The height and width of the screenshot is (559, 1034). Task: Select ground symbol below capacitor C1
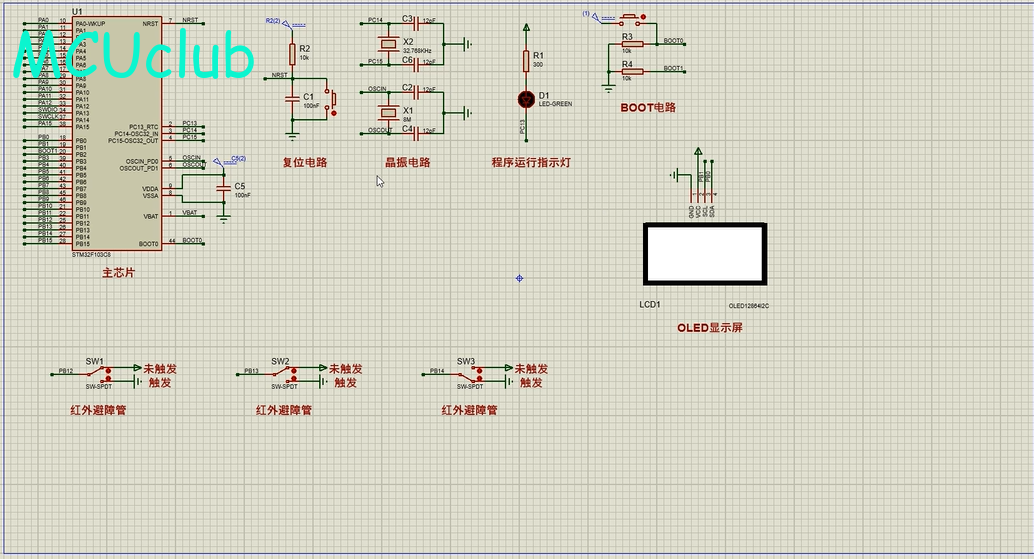pos(292,135)
